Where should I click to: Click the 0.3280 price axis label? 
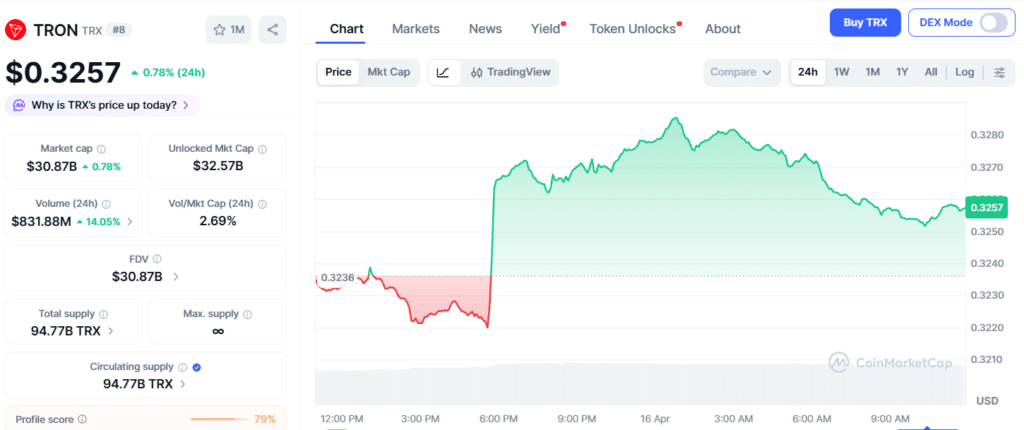click(x=985, y=135)
